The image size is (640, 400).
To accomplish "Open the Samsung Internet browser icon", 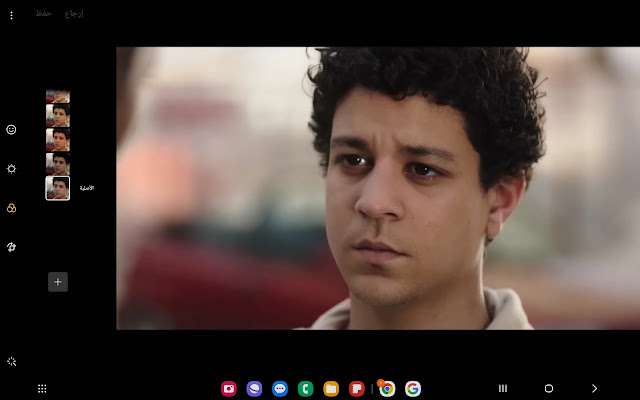I will 254,389.
